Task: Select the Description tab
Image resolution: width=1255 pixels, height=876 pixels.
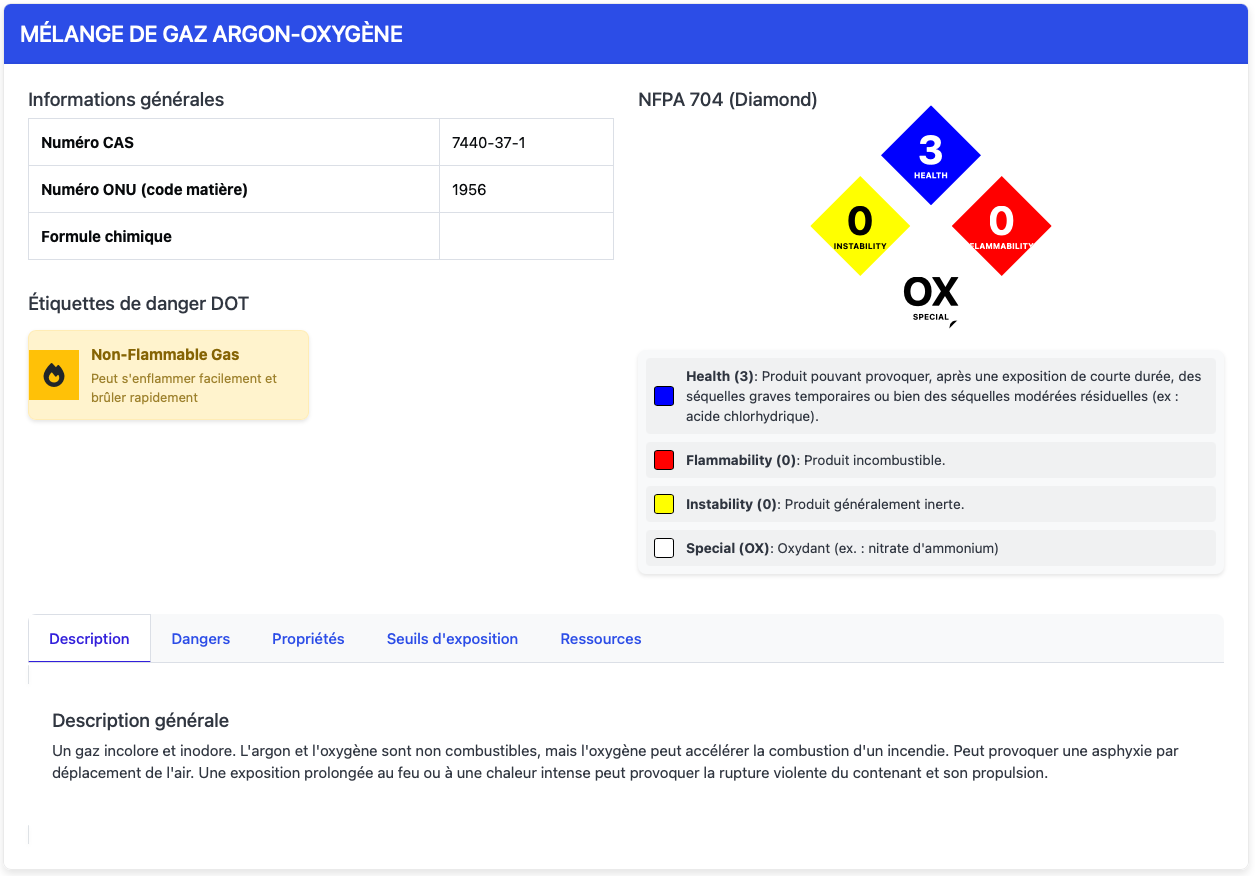Action: [x=89, y=639]
